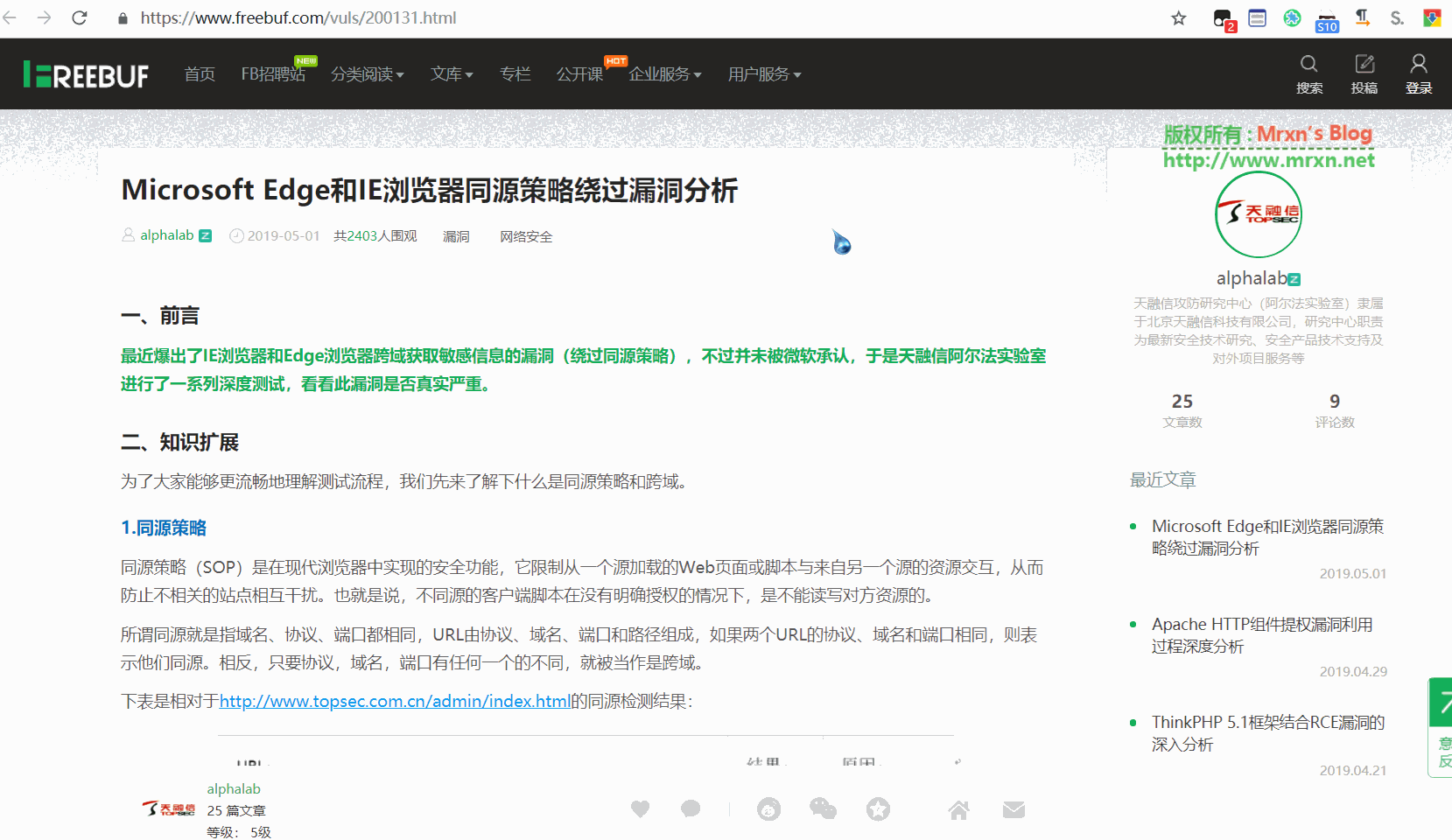
Task: Click the 9 评论数 counter
Action: click(x=1335, y=410)
